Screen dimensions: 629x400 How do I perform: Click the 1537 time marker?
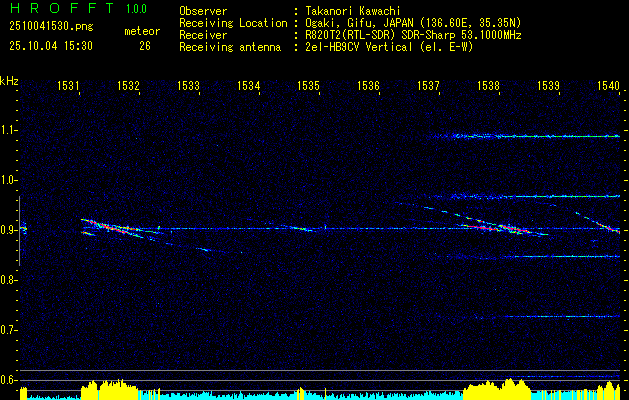[x=428, y=85]
